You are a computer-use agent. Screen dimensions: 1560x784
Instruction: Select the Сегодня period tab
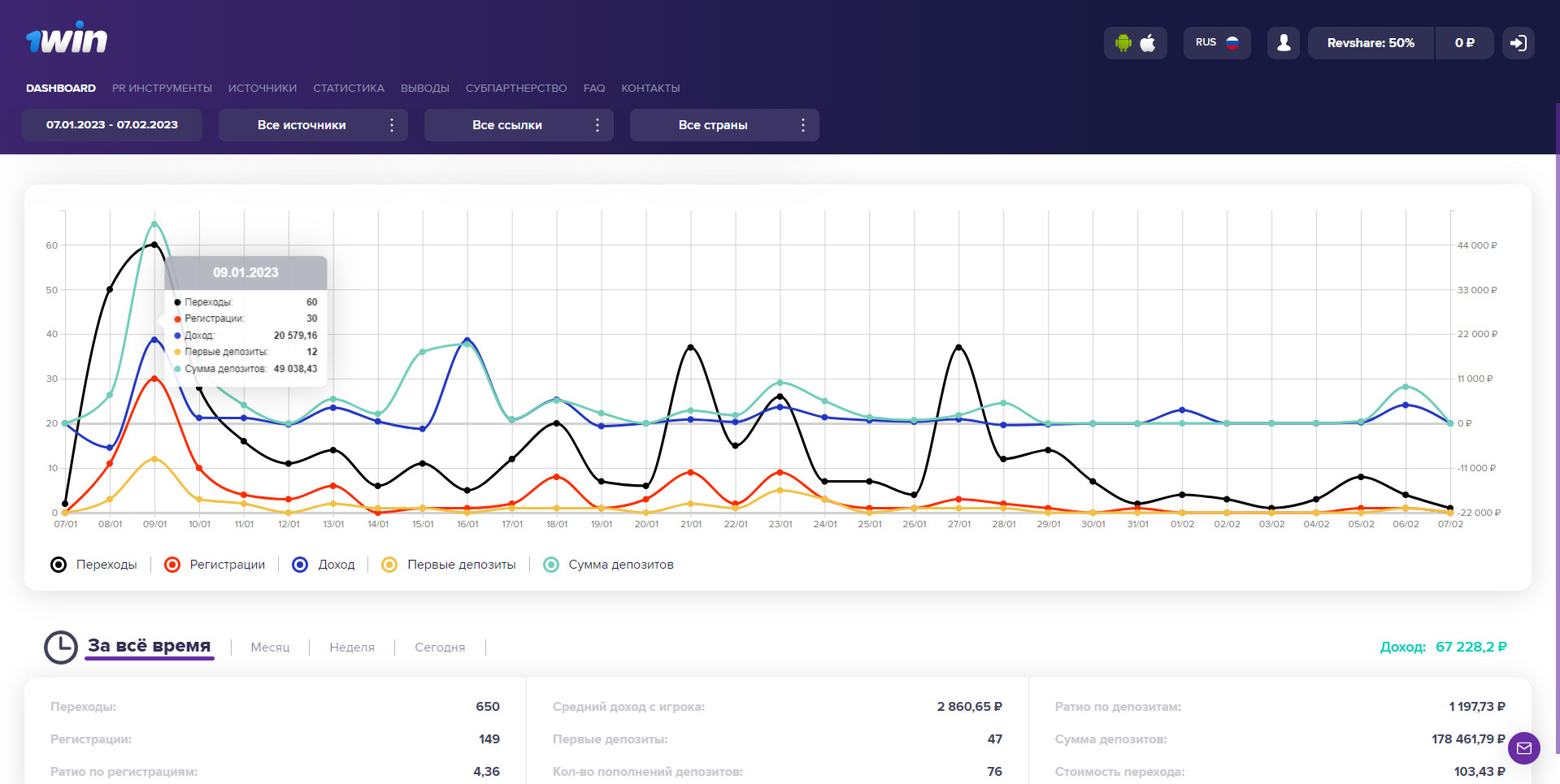[440, 648]
